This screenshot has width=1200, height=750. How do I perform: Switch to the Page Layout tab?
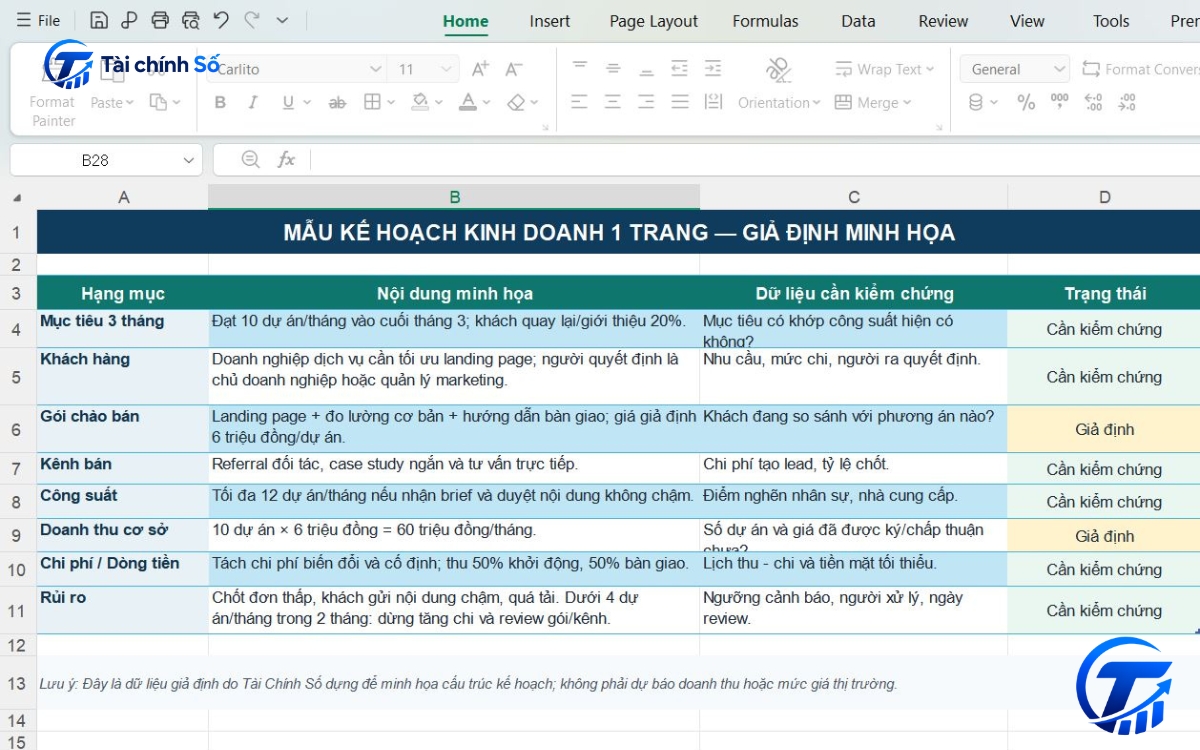point(654,21)
